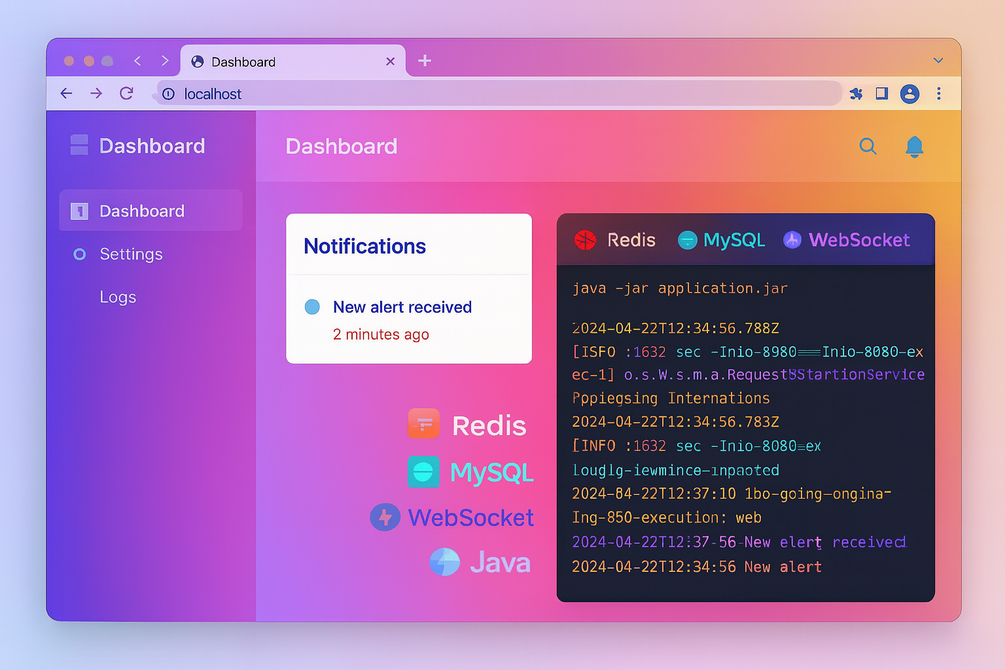The height and width of the screenshot is (670, 1005).
Task: Click the Dashboard logo icon in sidebar header
Action: pos(79,145)
